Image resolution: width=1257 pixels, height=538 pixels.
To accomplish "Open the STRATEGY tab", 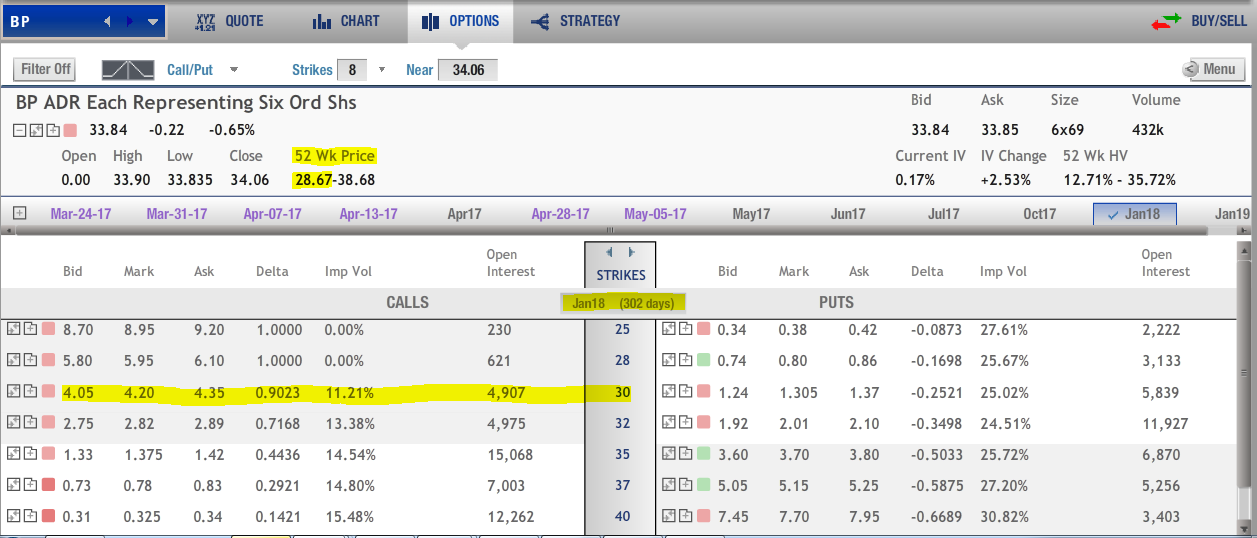I will point(576,21).
